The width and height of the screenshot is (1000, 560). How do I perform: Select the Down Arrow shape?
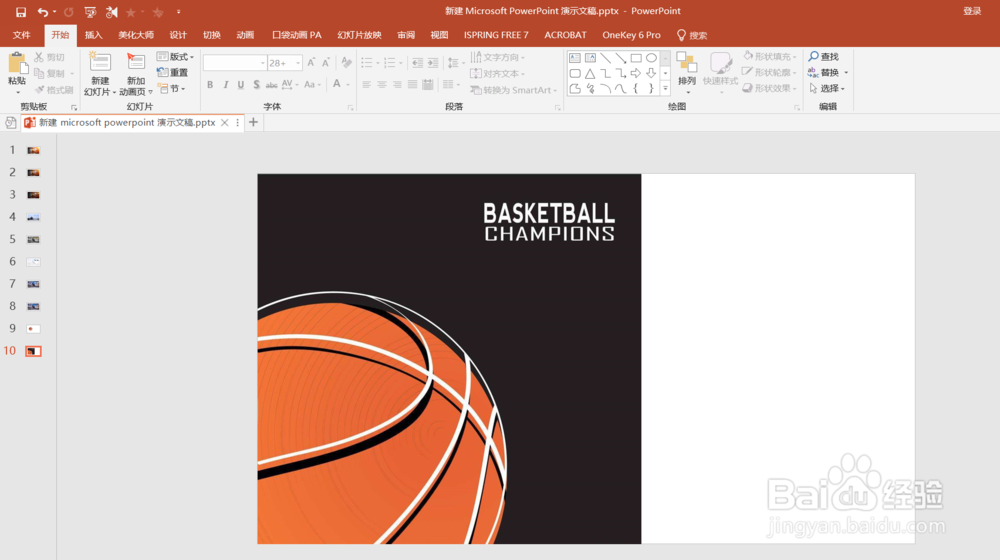651,73
